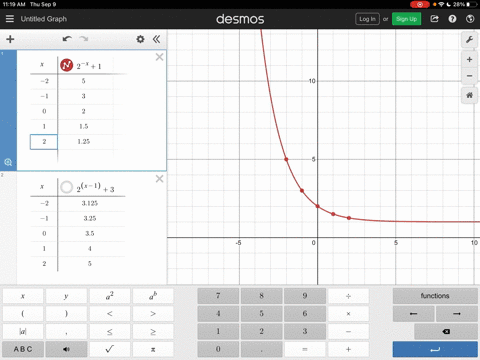
Task: Tap the division key
Action: click(x=348, y=296)
